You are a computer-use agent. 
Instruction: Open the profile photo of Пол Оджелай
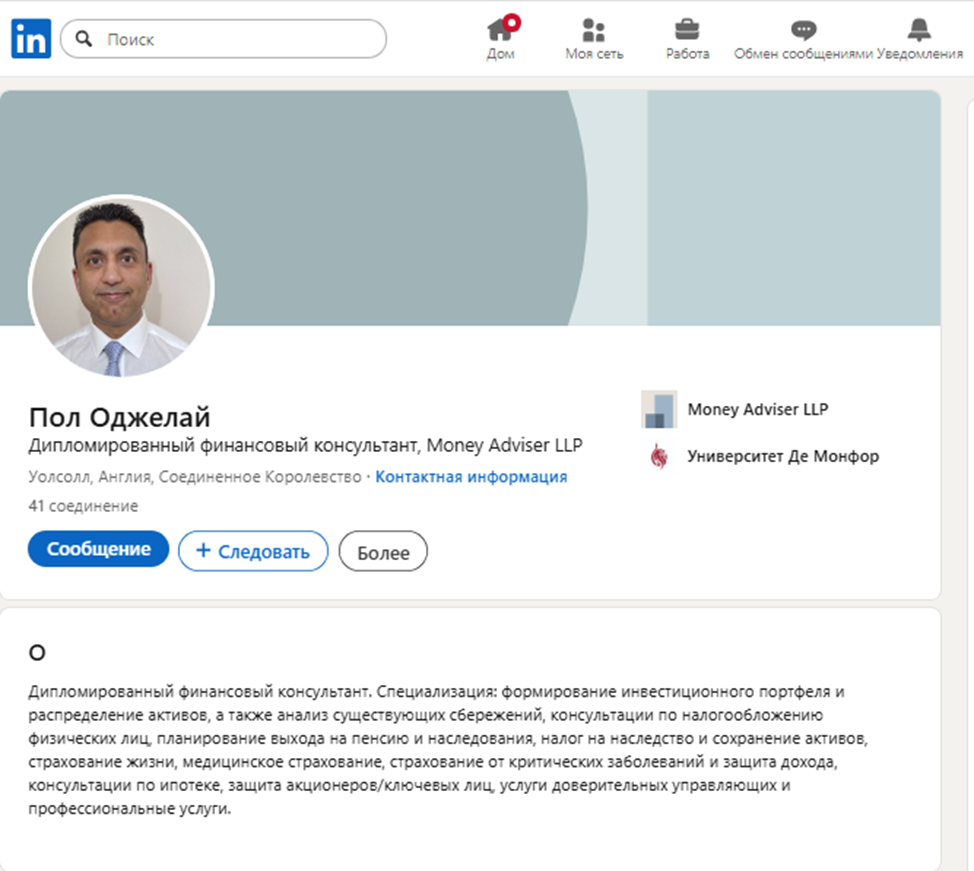(x=120, y=289)
